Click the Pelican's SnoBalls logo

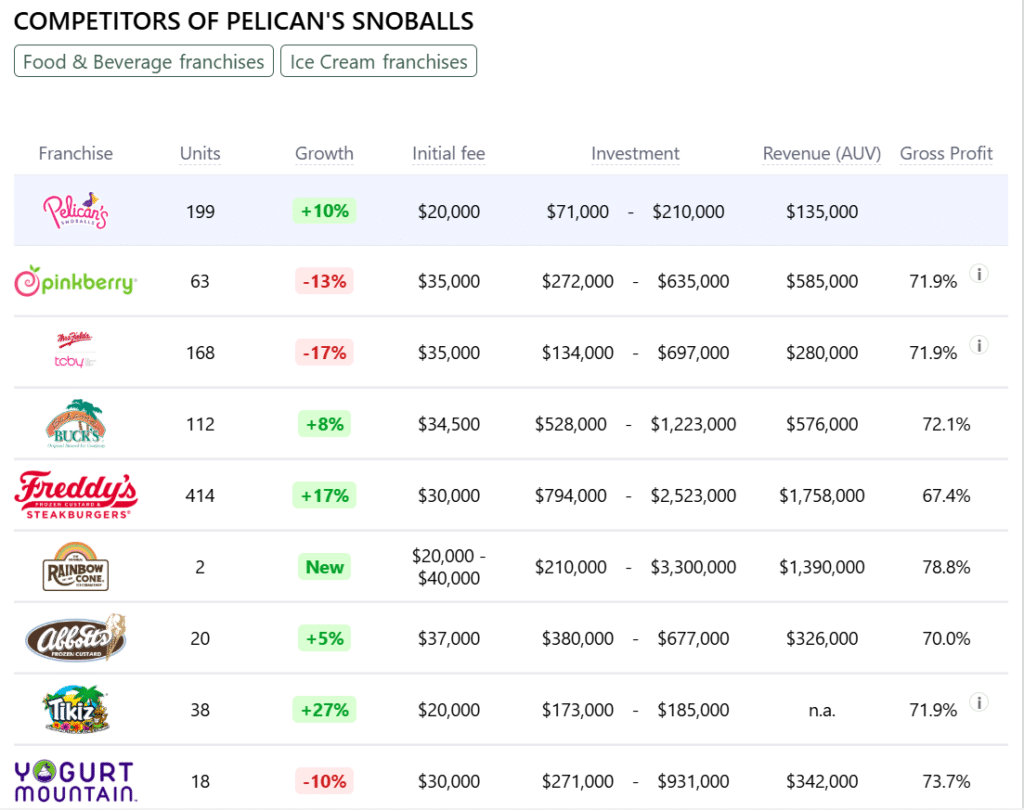click(x=75, y=211)
